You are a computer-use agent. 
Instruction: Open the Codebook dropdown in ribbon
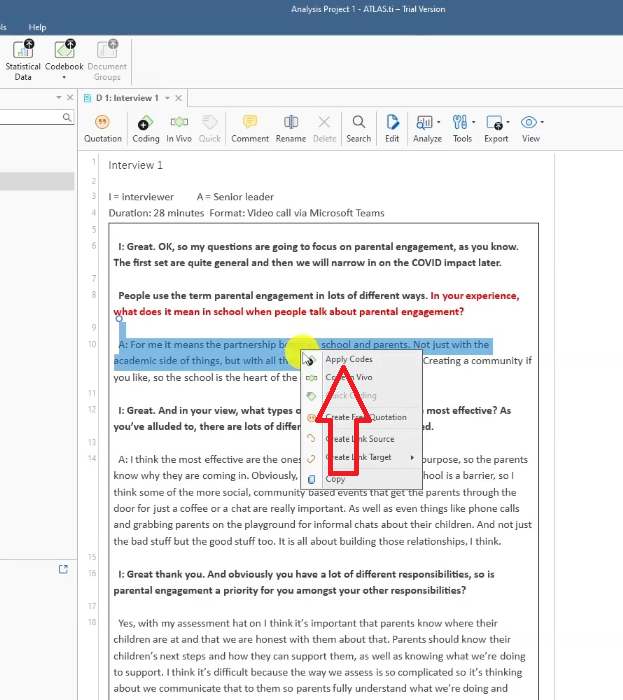pos(64,60)
